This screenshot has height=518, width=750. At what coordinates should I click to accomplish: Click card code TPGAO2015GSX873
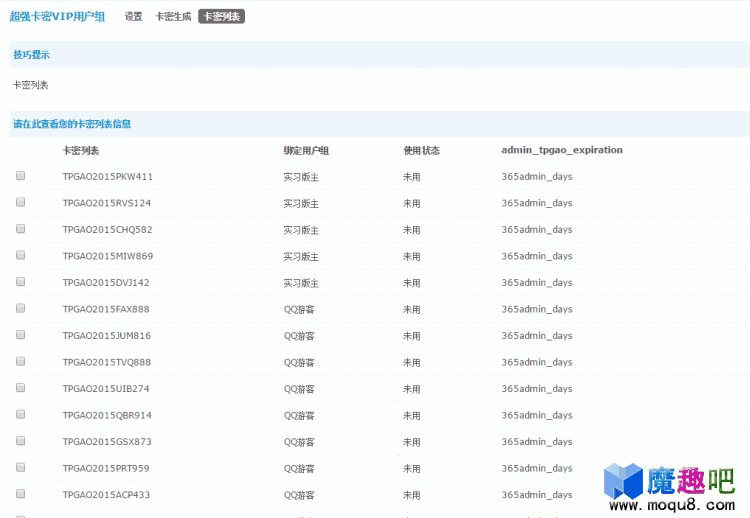pyautogui.click(x=107, y=441)
